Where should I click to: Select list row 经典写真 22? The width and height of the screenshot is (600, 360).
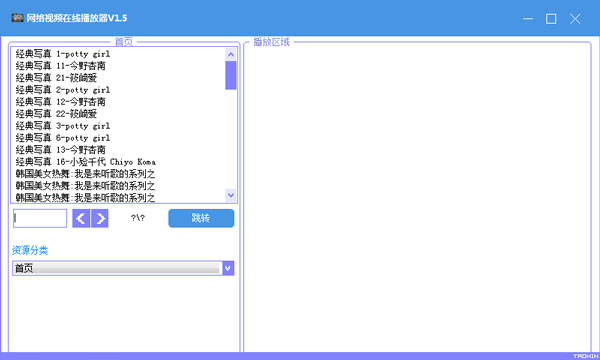(56, 114)
